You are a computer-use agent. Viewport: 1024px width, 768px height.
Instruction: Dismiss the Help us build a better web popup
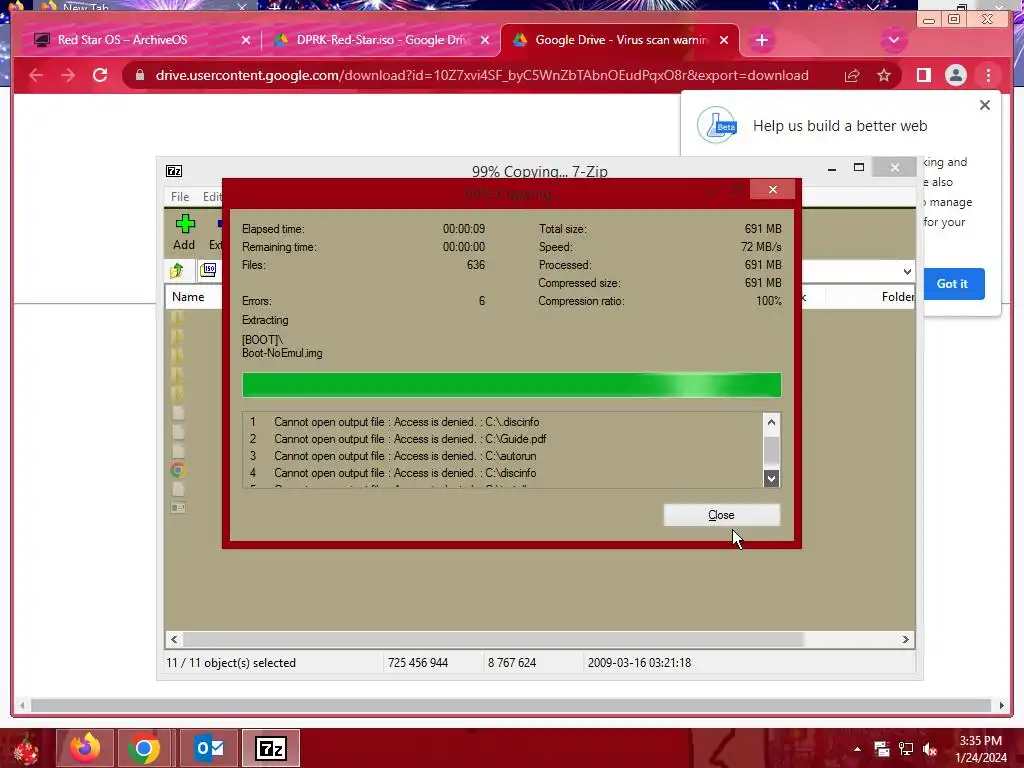[985, 105]
